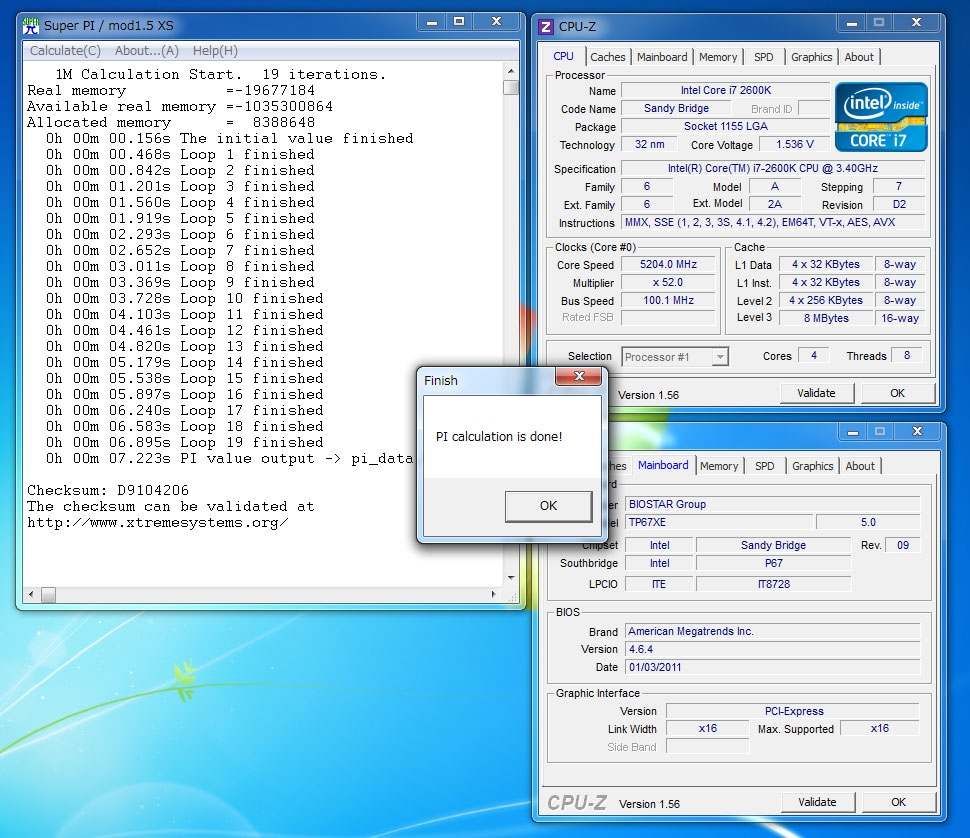Click left arrow of Super PI horizontal scrollbar

pos(31,595)
